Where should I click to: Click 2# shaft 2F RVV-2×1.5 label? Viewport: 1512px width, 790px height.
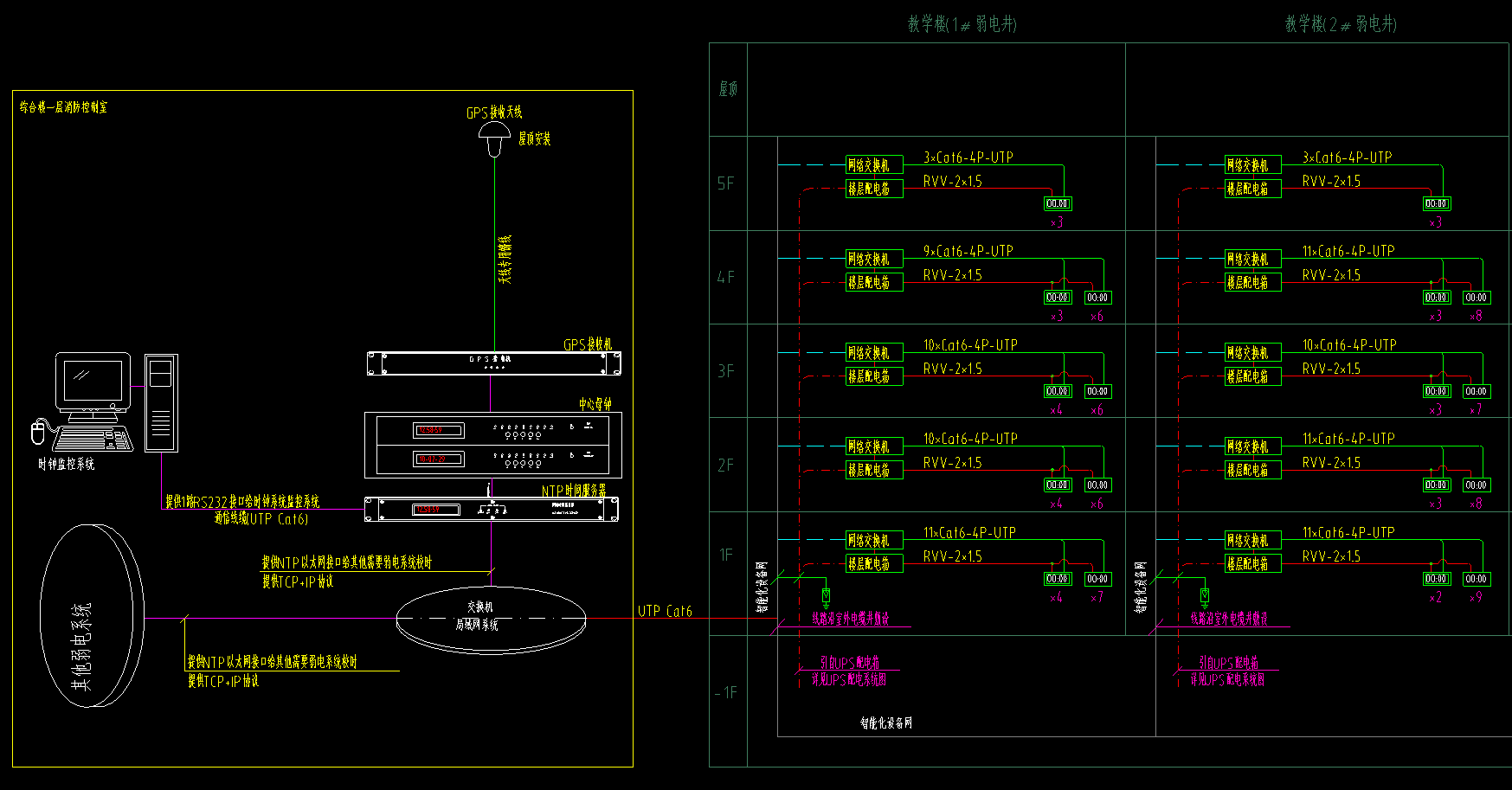[1331, 463]
